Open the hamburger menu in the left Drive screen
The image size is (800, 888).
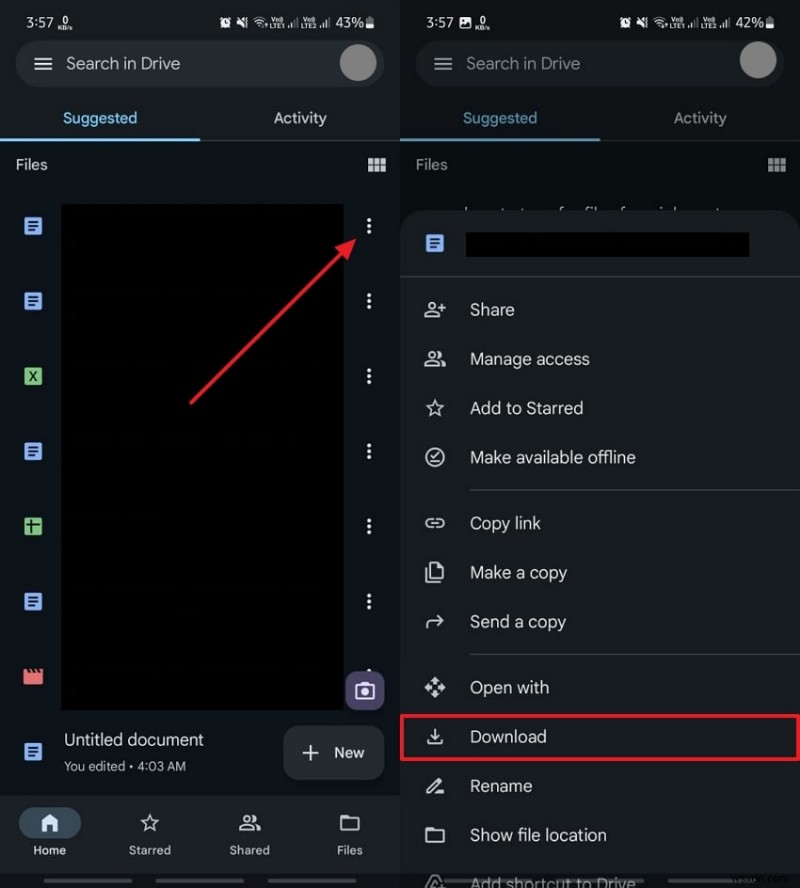(x=43, y=64)
